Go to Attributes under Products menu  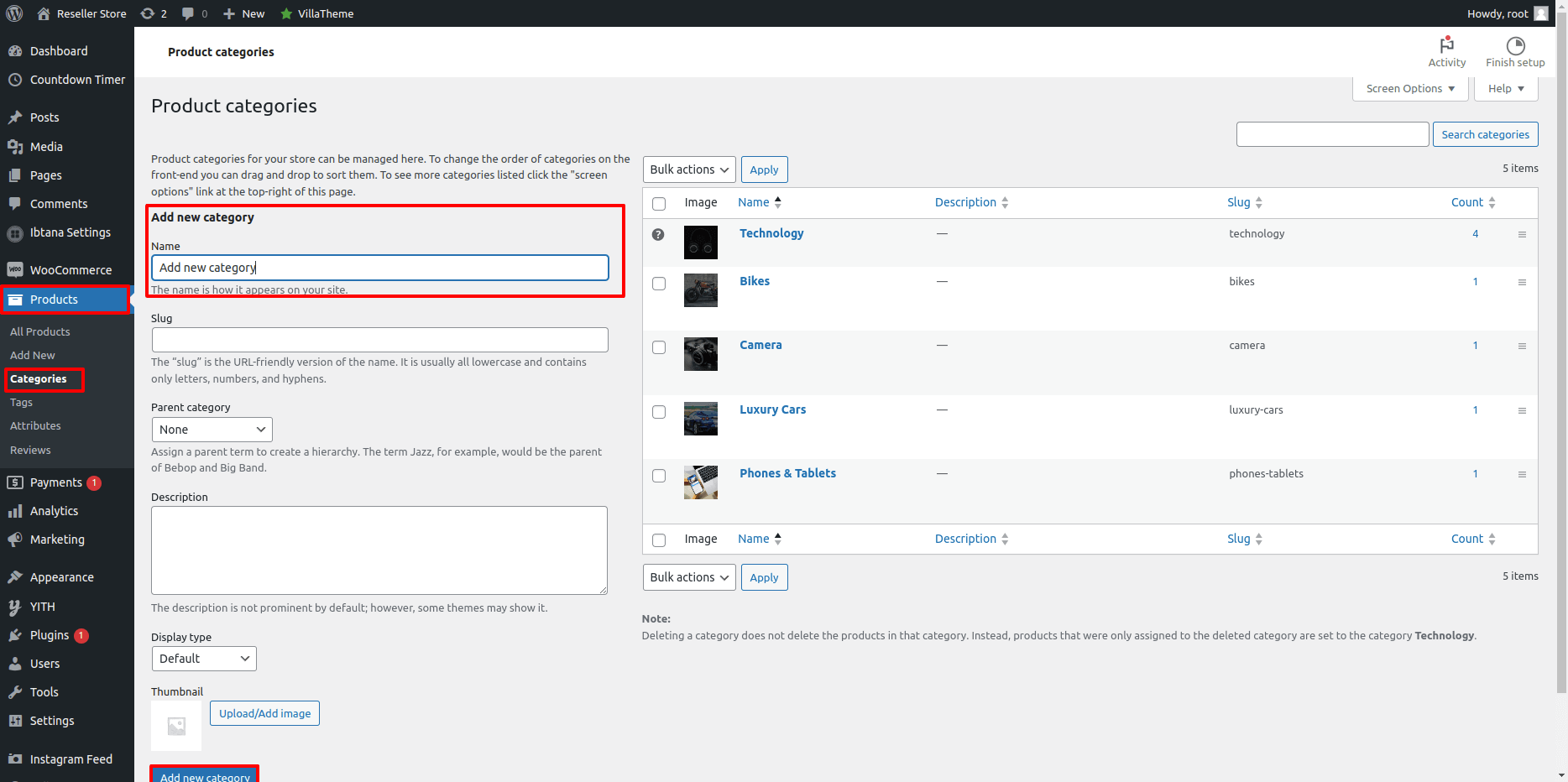[x=35, y=426]
